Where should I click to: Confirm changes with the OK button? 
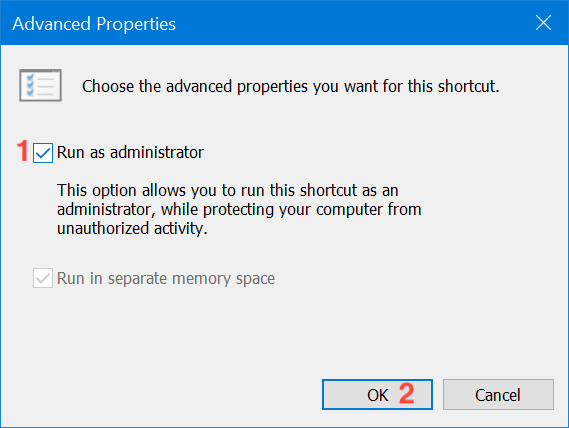point(377,395)
